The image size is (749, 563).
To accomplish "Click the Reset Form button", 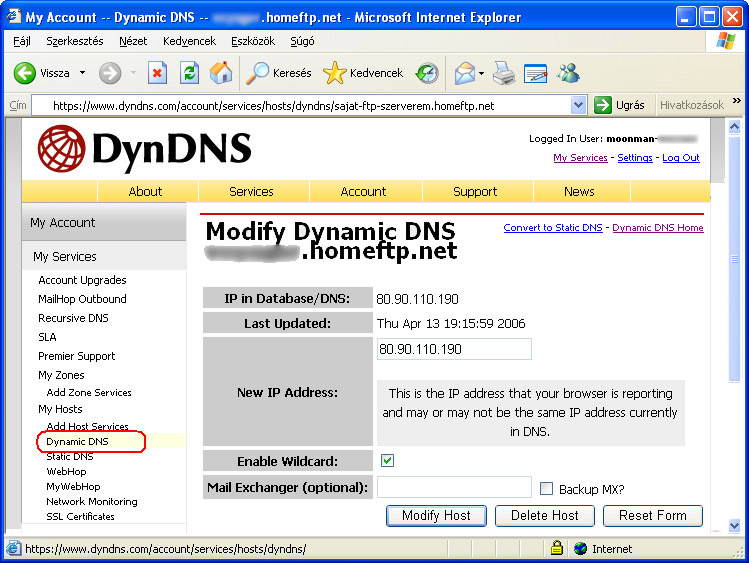I will (653, 516).
